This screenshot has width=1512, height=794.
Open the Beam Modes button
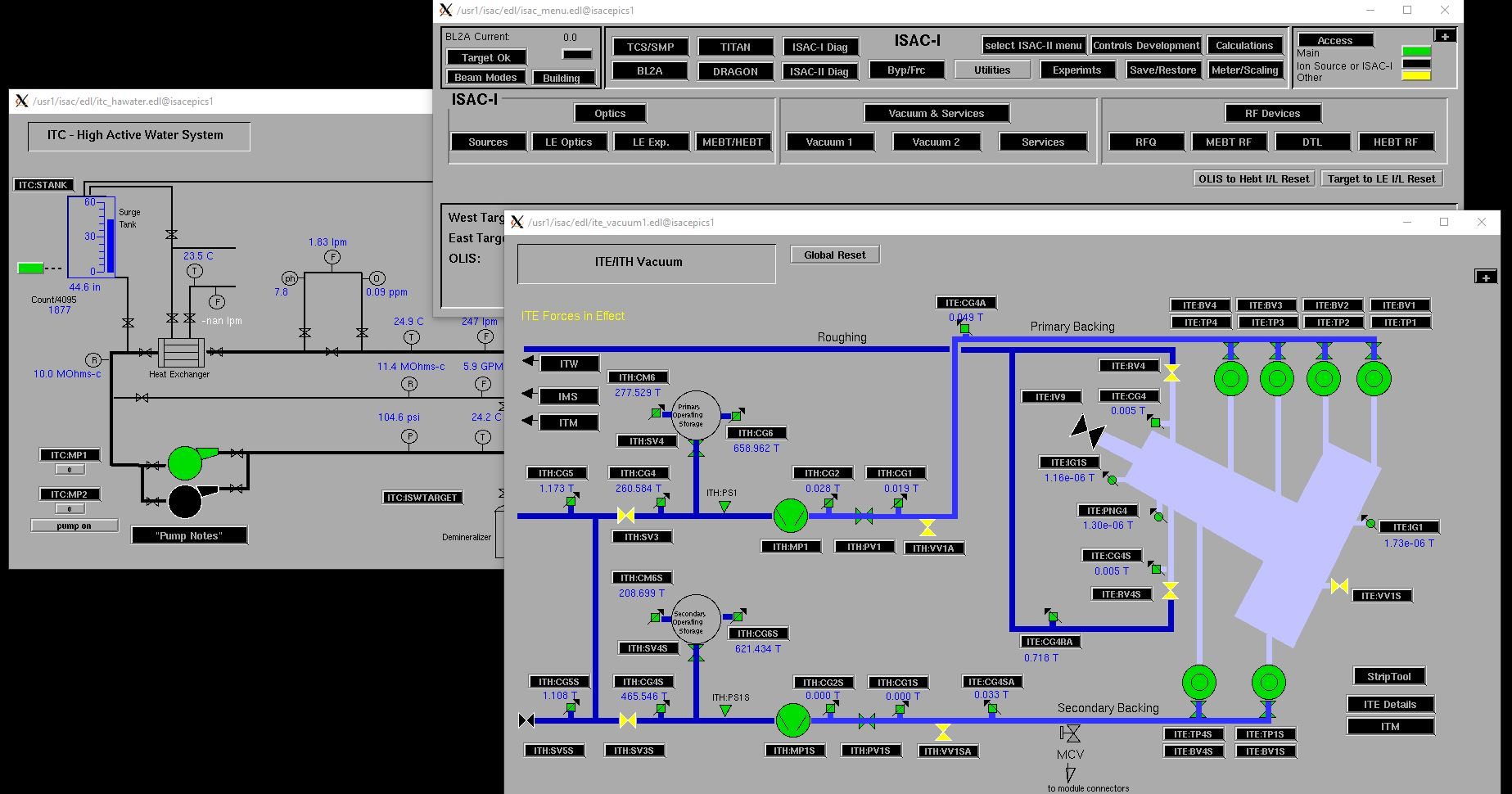(x=485, y=77)
